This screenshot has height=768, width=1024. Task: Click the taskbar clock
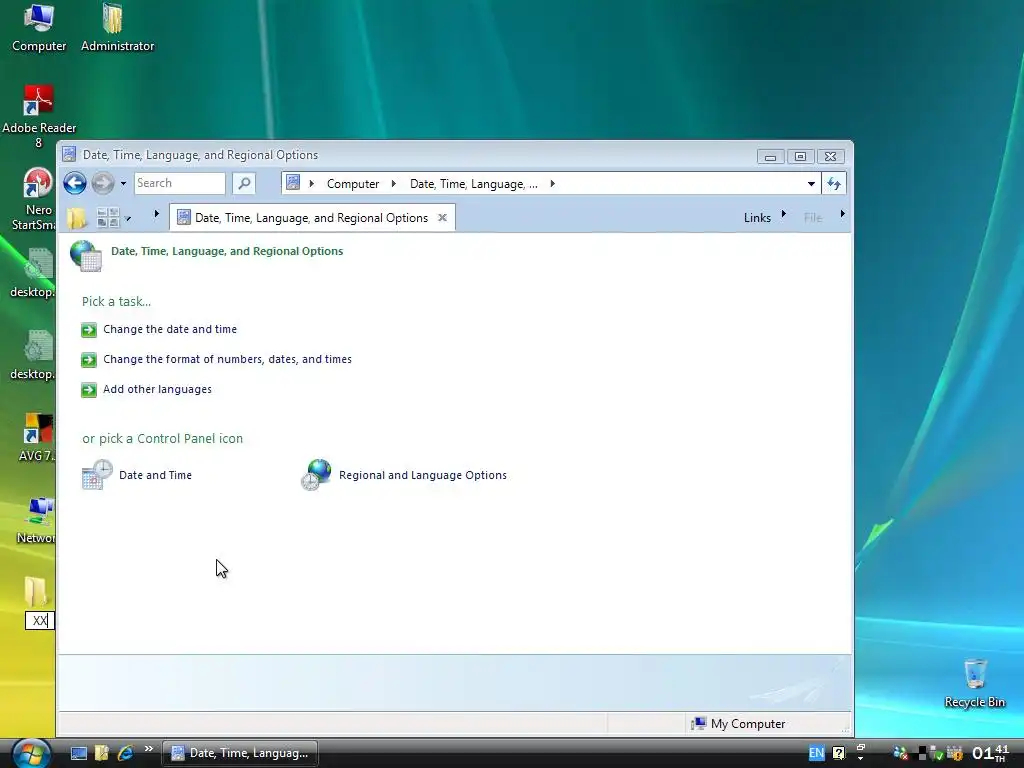coord(990,753)
